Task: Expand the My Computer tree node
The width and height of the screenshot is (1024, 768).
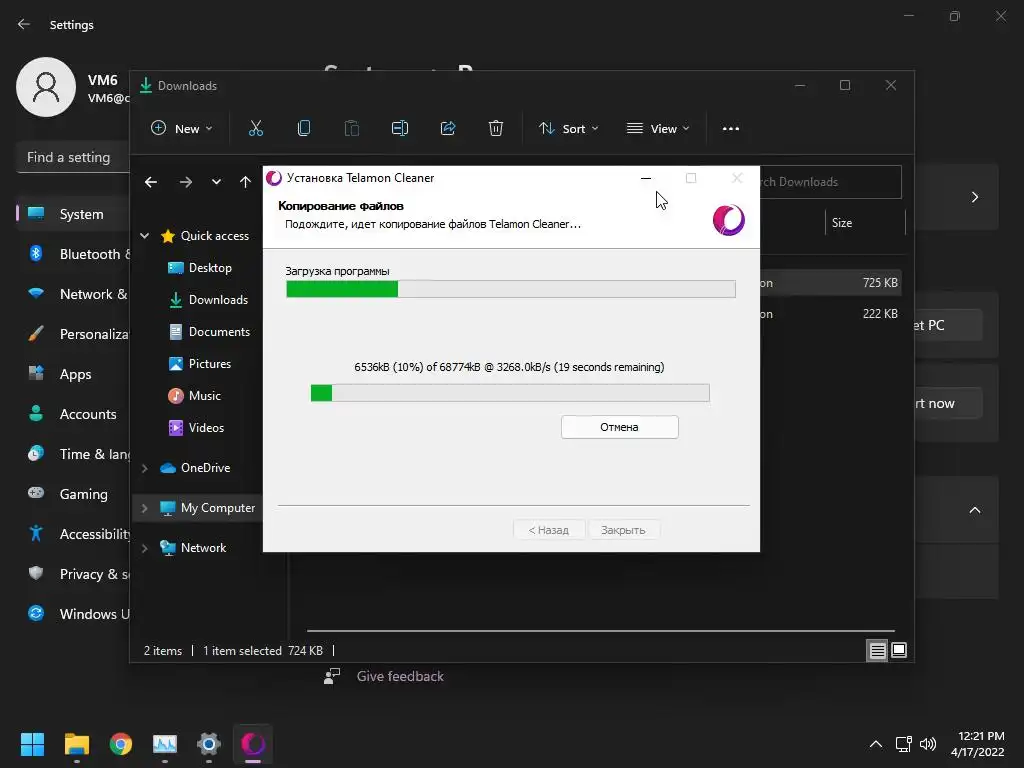Action: (x=144, y=508)
